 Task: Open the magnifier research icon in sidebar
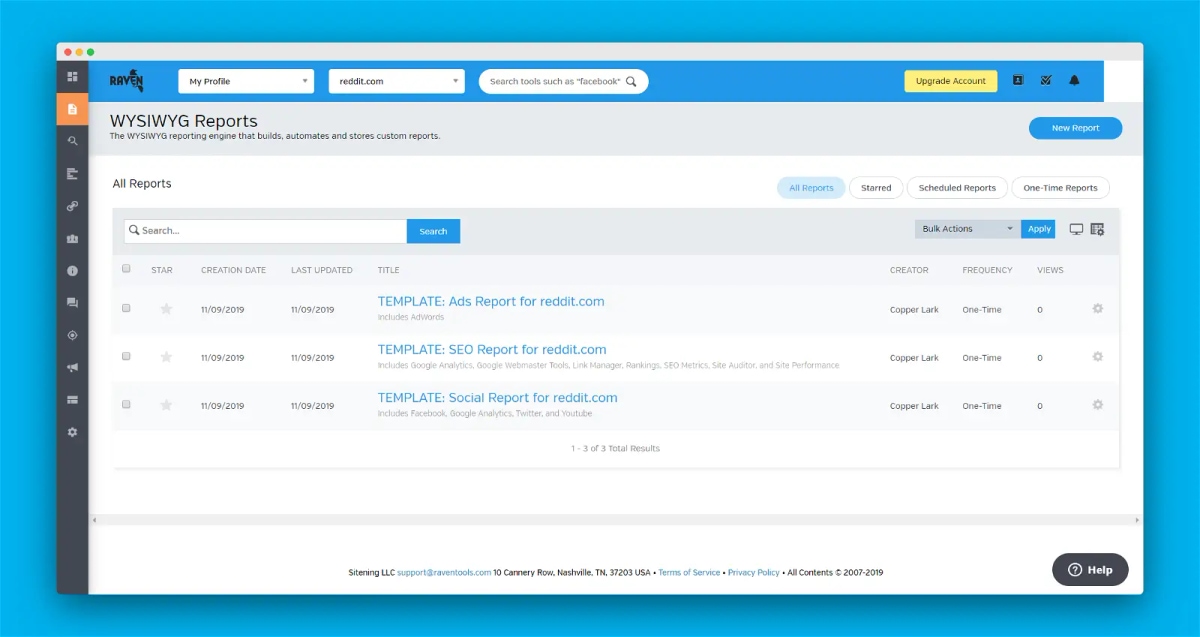(72, 141)
